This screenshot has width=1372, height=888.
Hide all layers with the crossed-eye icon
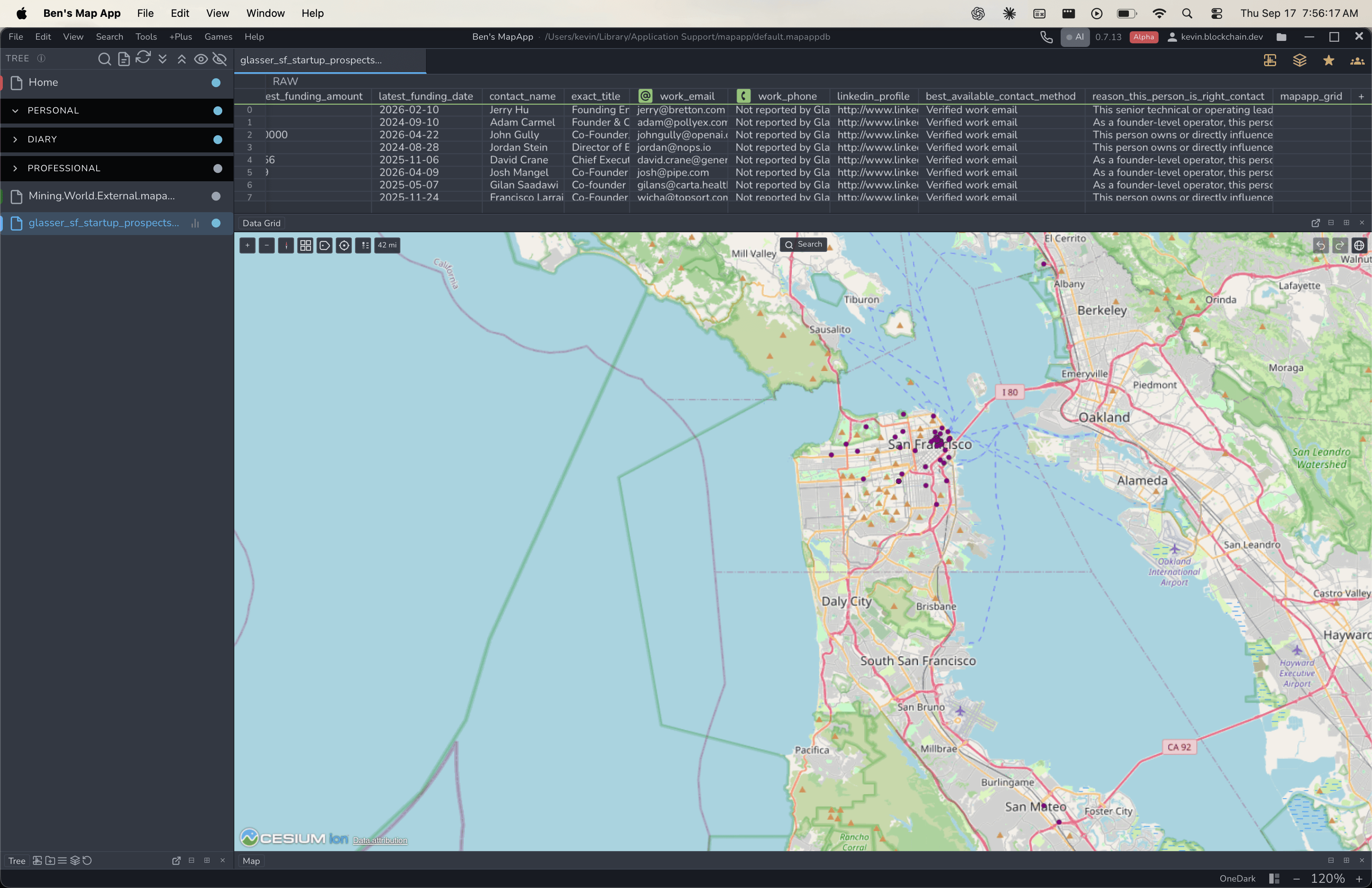coord(219,59)
